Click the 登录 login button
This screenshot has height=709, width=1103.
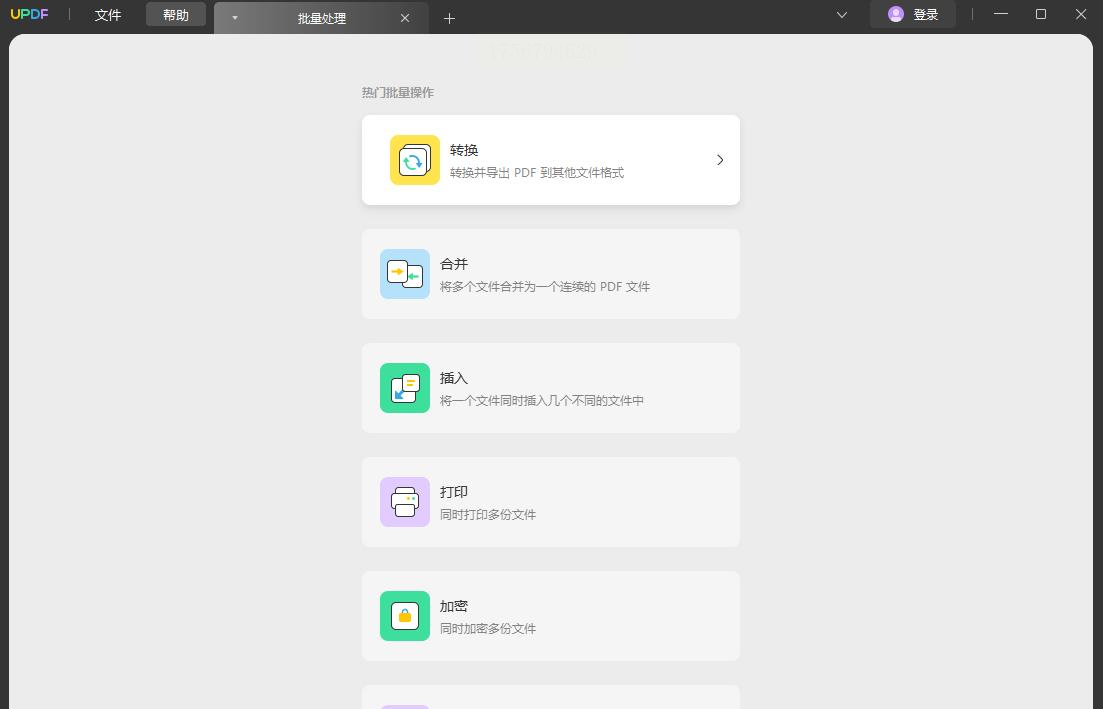(x=913, y=14)
